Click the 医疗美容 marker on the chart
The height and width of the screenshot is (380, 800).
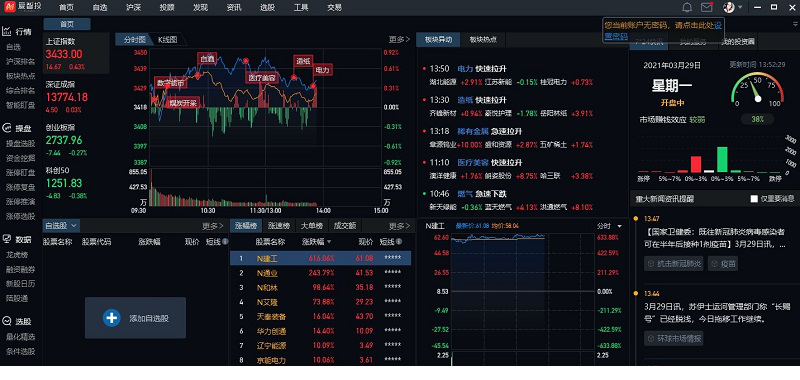[262, 78]
